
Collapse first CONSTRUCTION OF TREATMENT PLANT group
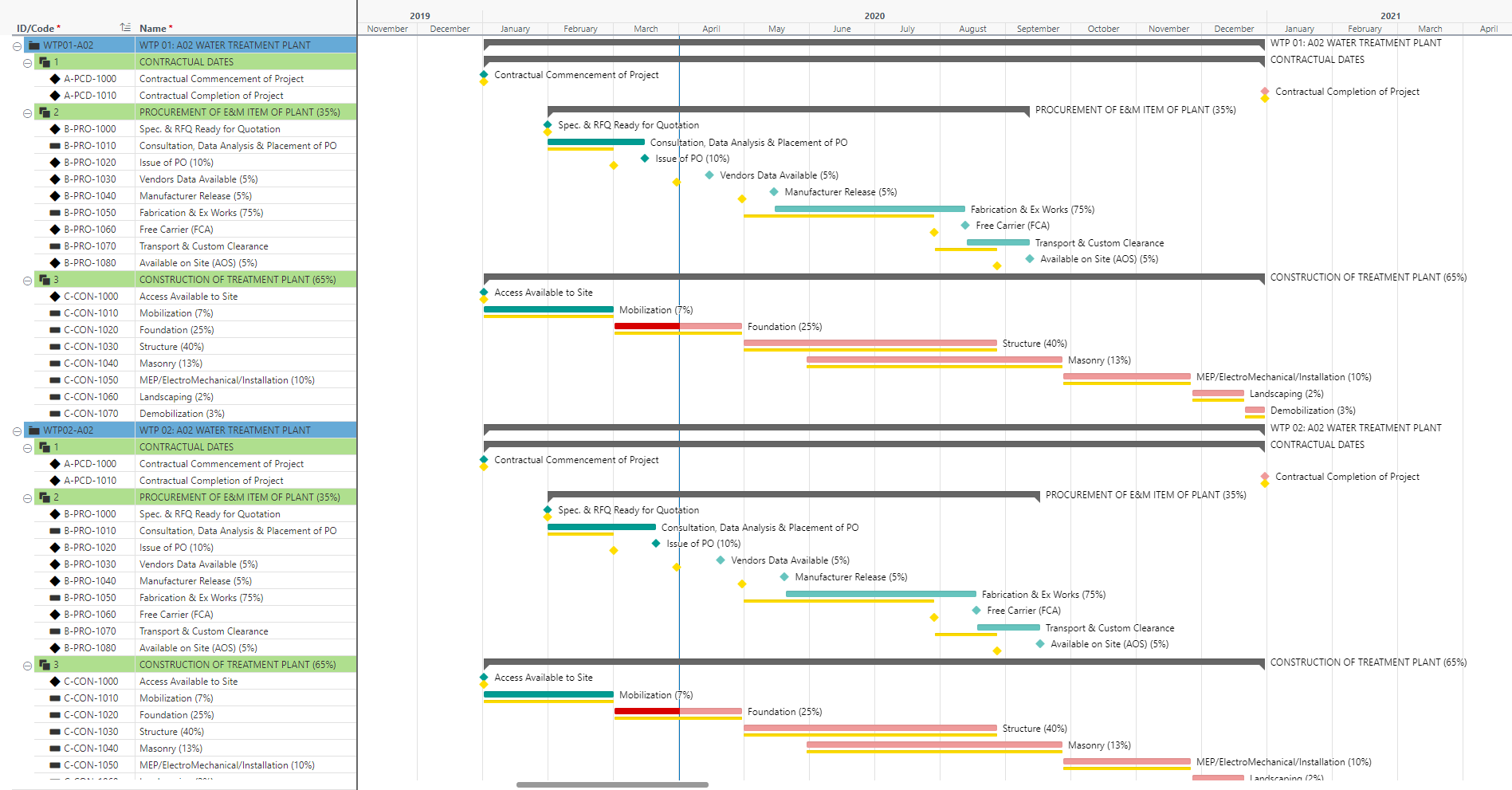click(x=27, y=281)
